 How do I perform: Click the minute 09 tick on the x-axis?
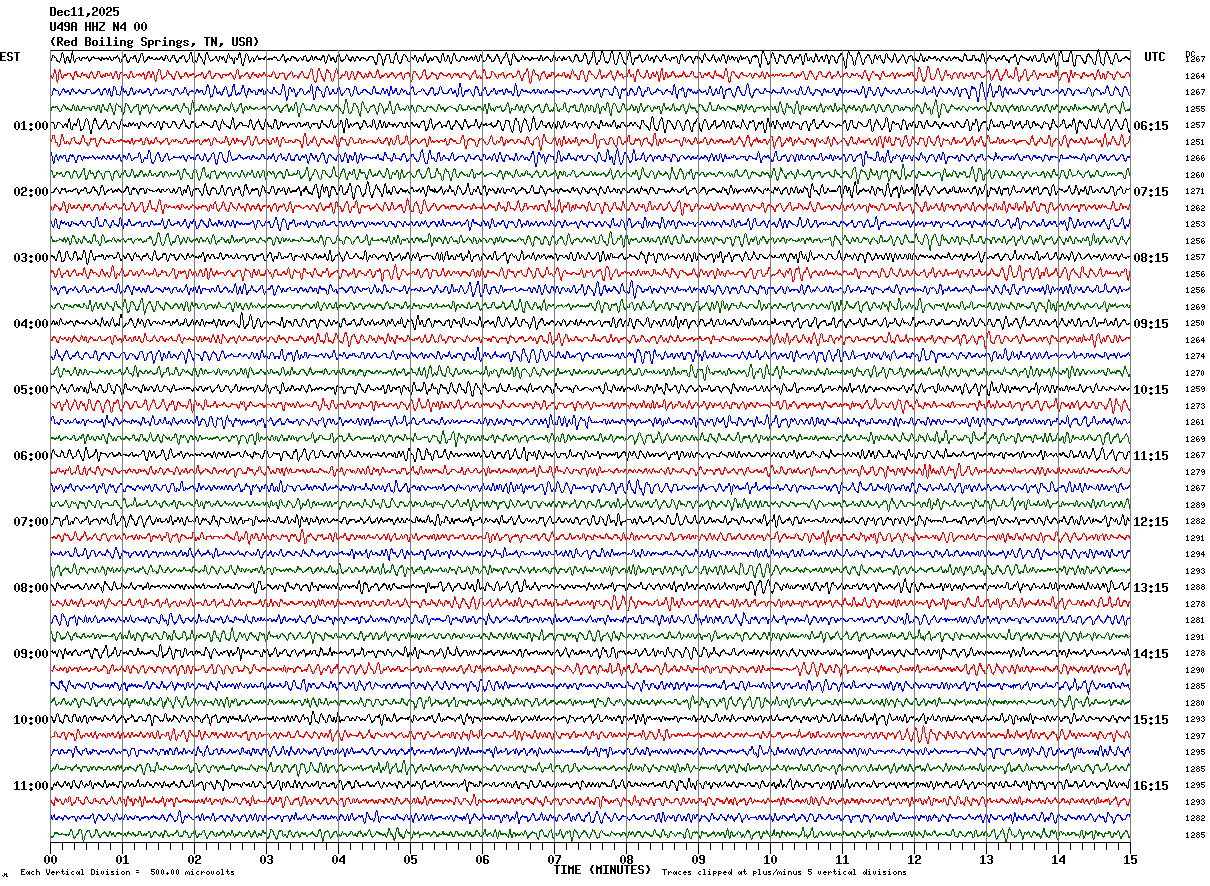(x=698, y=859)
